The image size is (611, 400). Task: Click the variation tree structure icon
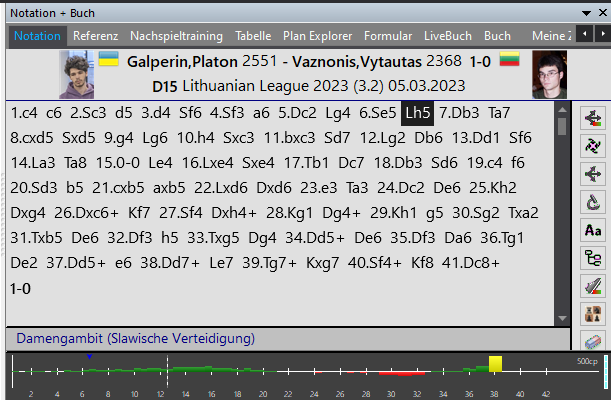pyautogui.click(x=591, y=258)
